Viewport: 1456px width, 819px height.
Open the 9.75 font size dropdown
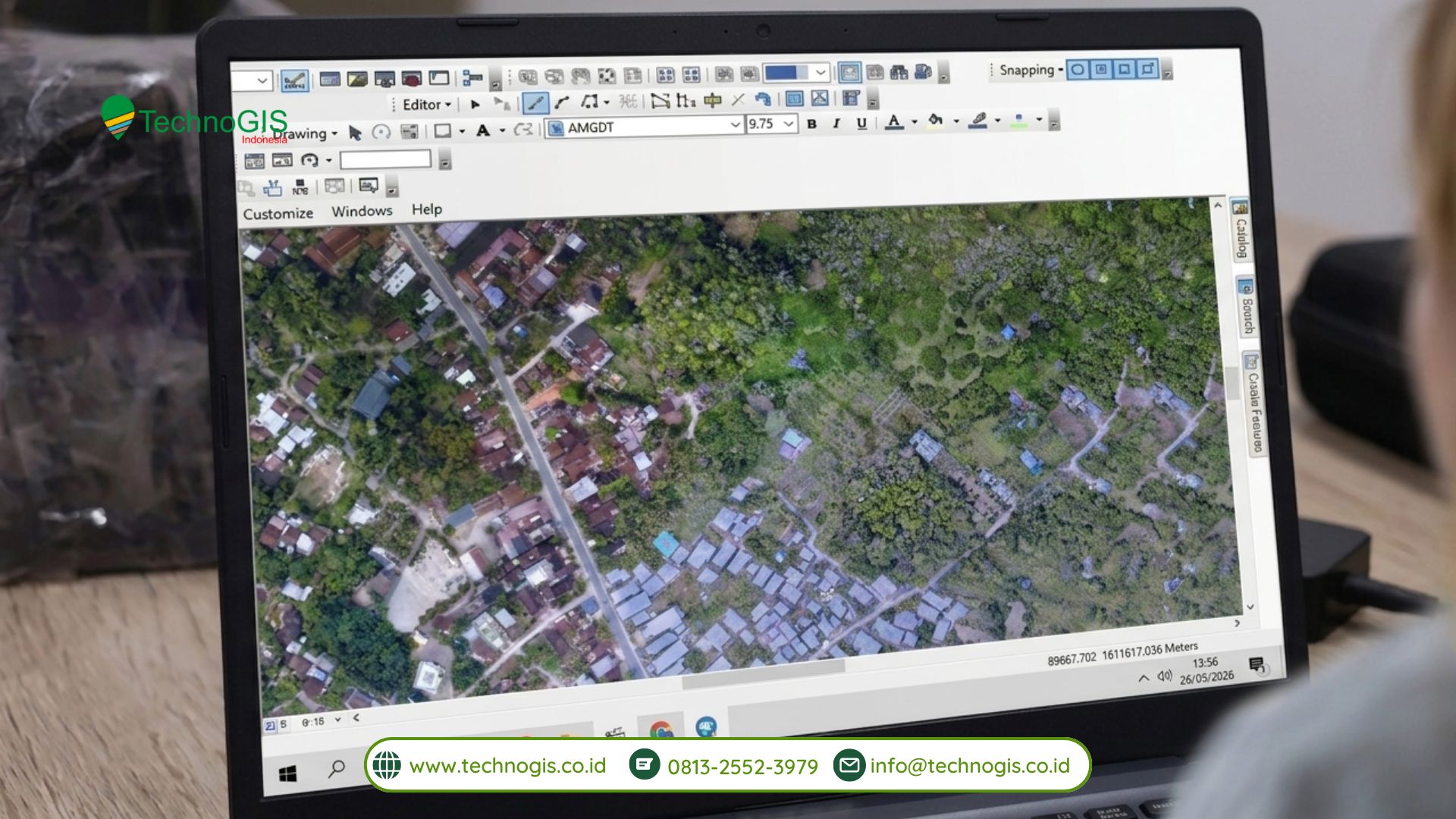(789, 124)
